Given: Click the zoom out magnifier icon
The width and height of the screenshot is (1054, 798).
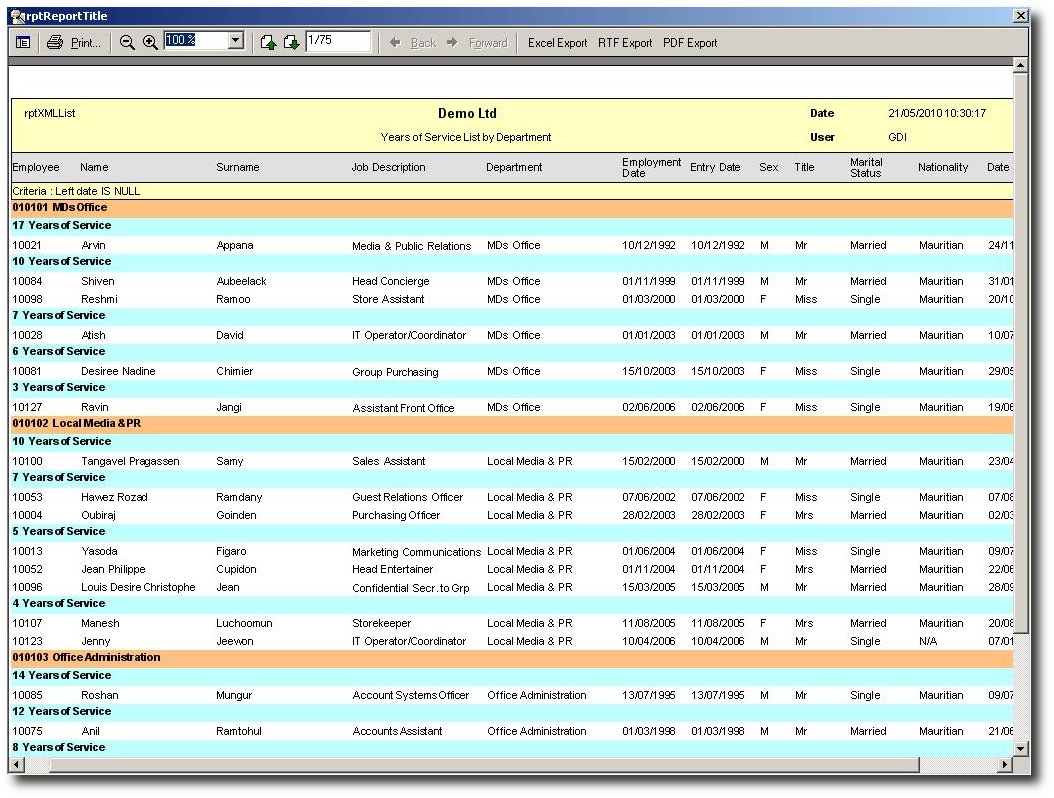Looking at the screenshot, I should point(127,42).
